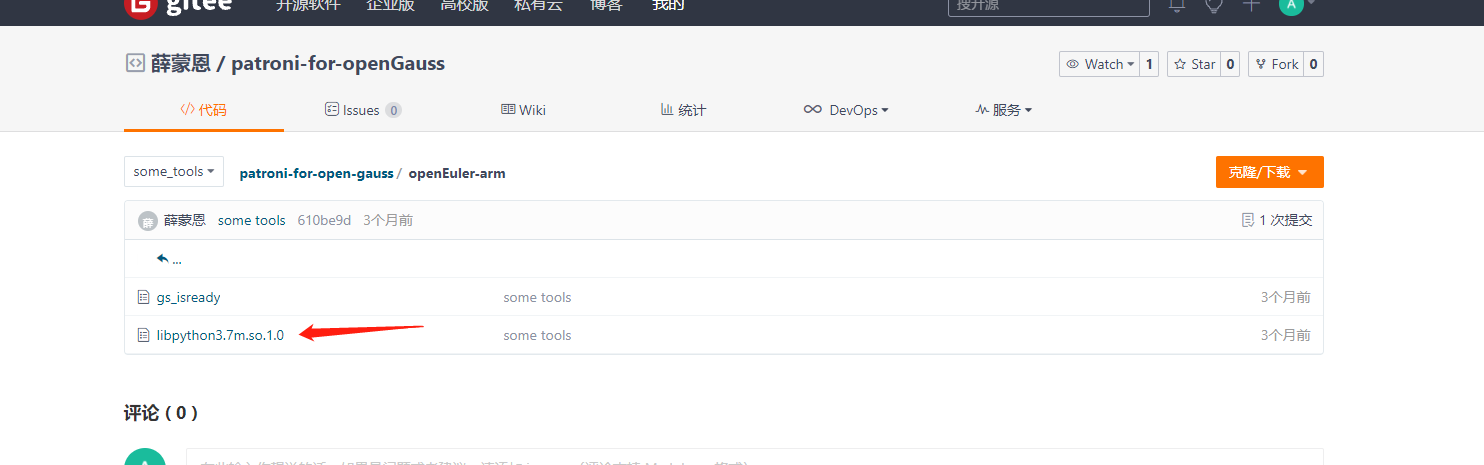This screenshot has width=1484, height=465.
Task: Open the 企业版 menu item
Action: point(390,5)
